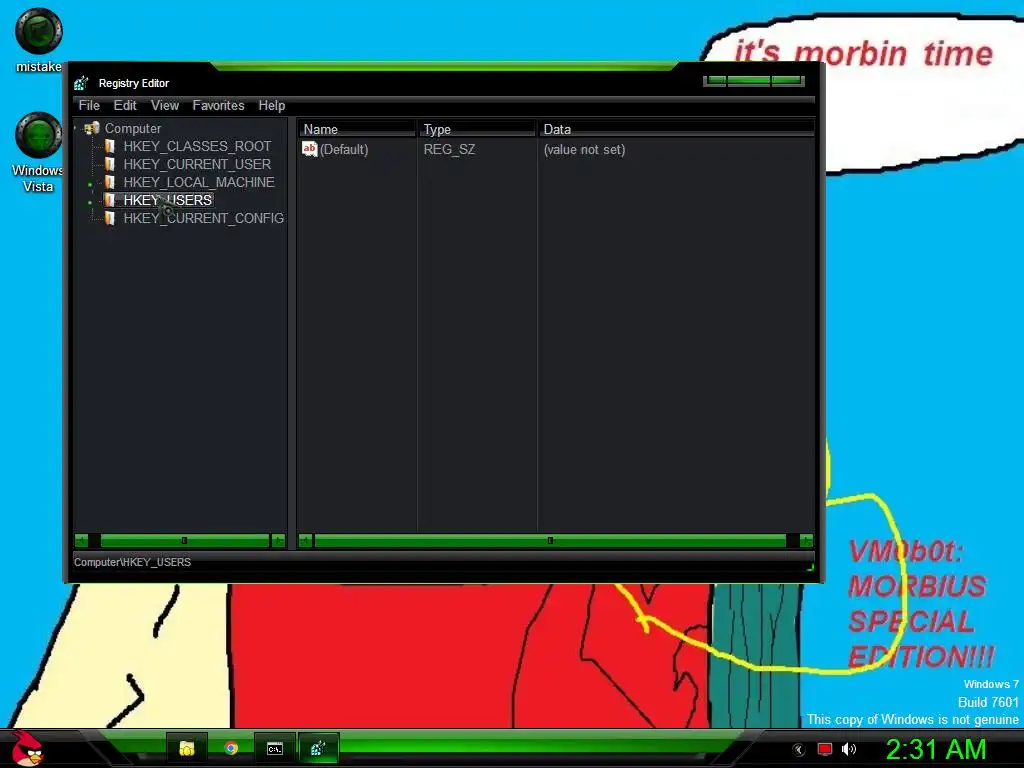Click the Computer icon in tree
Viewport: 1024px width, 768px height.
(x=92, y=128)
